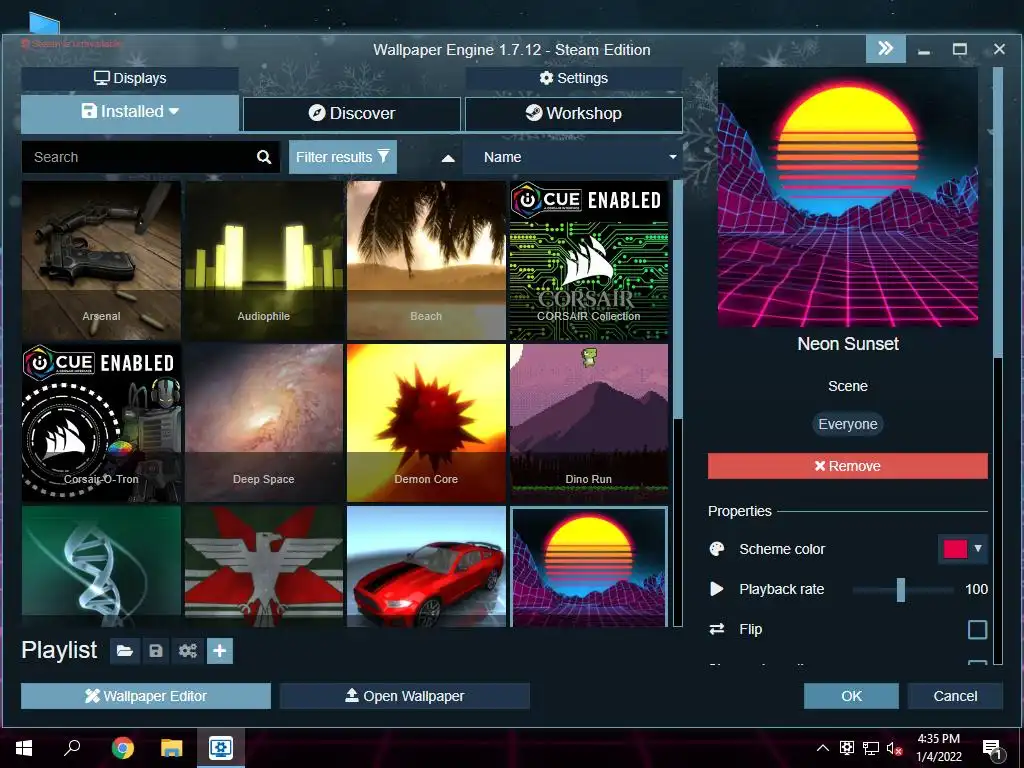The image size is (1024, 768).
Task: Click the Cancel button
Action: coord(955,696)
